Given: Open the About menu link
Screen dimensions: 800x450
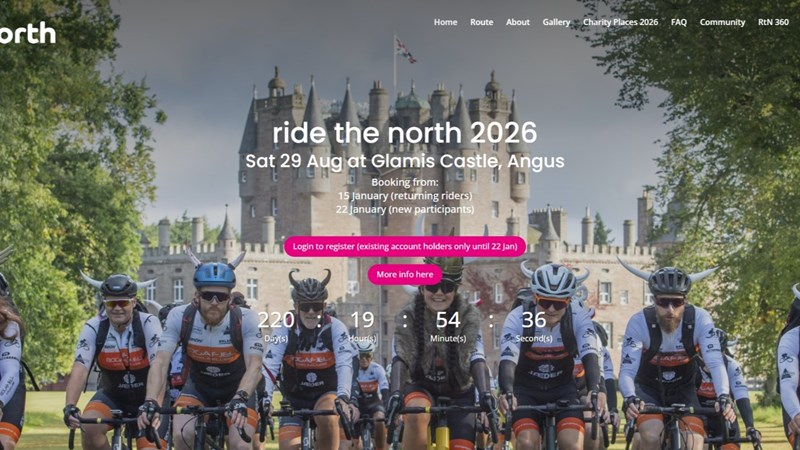Looking at the screenshot, I should [x=518, y=22].
